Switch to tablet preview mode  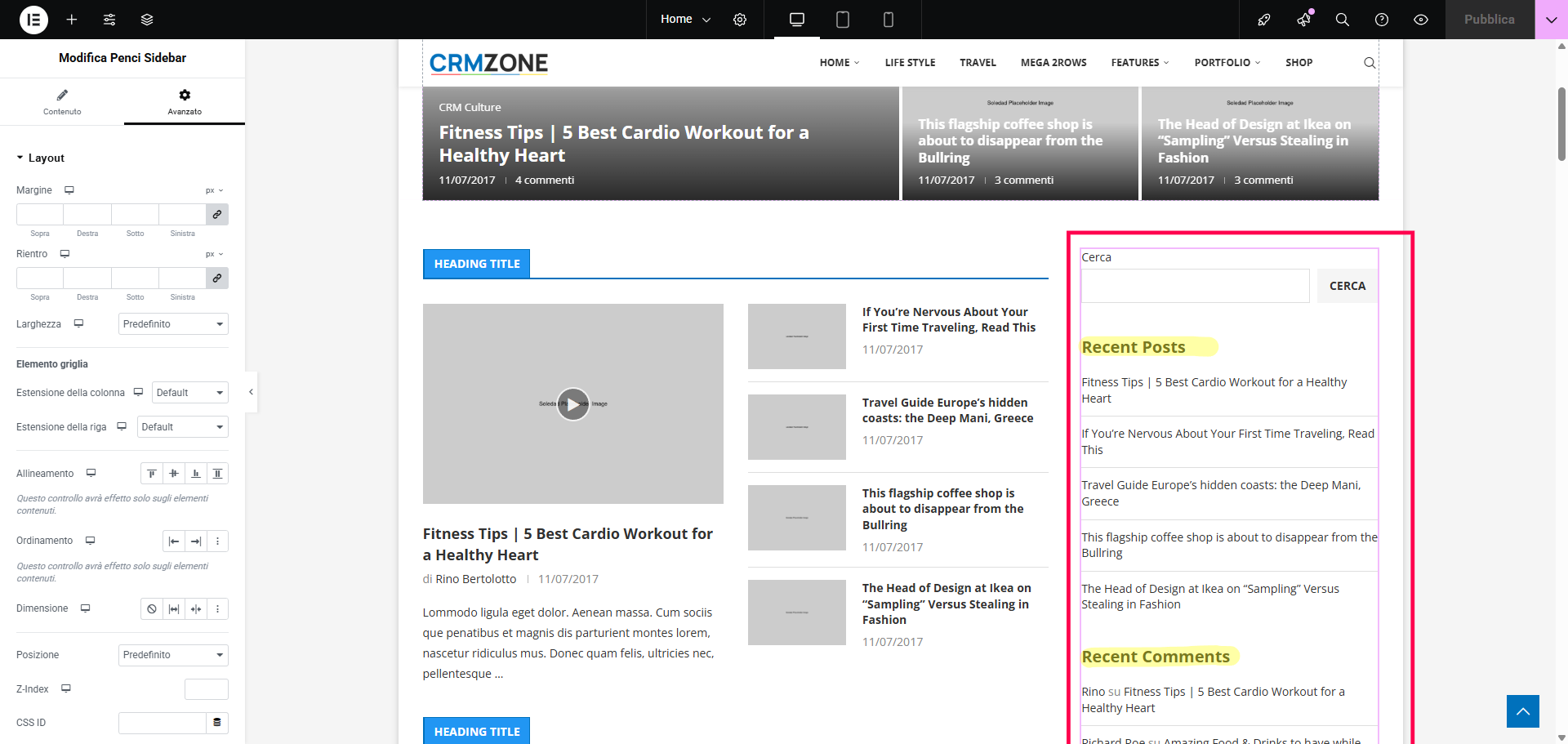(843, 20)
